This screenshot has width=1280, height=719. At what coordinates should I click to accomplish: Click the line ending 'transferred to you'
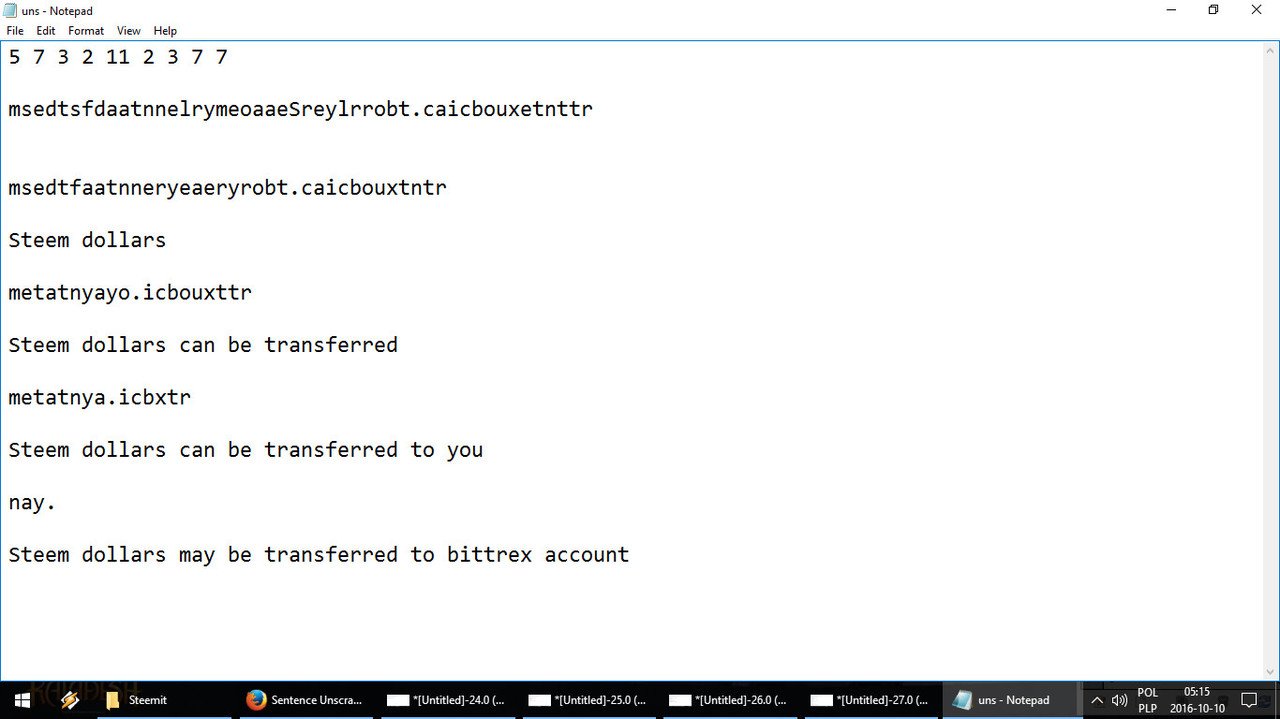click(246, 450)
